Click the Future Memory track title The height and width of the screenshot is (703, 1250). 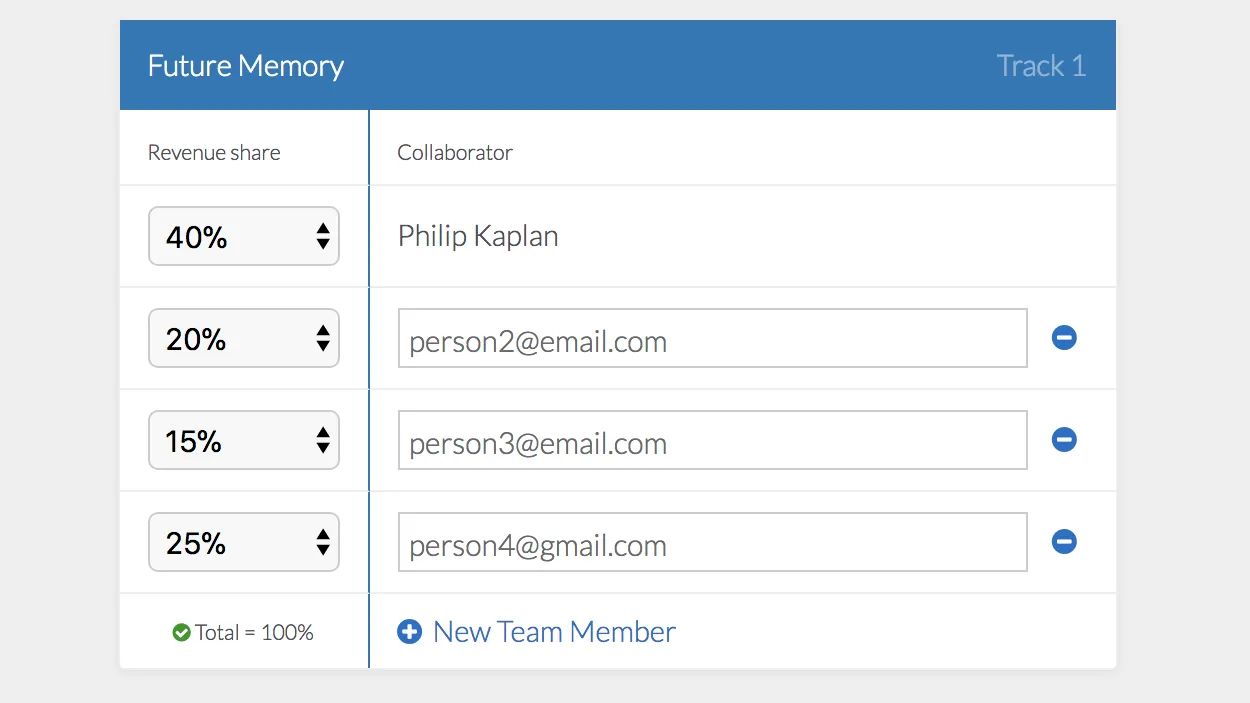pos(246,66)
